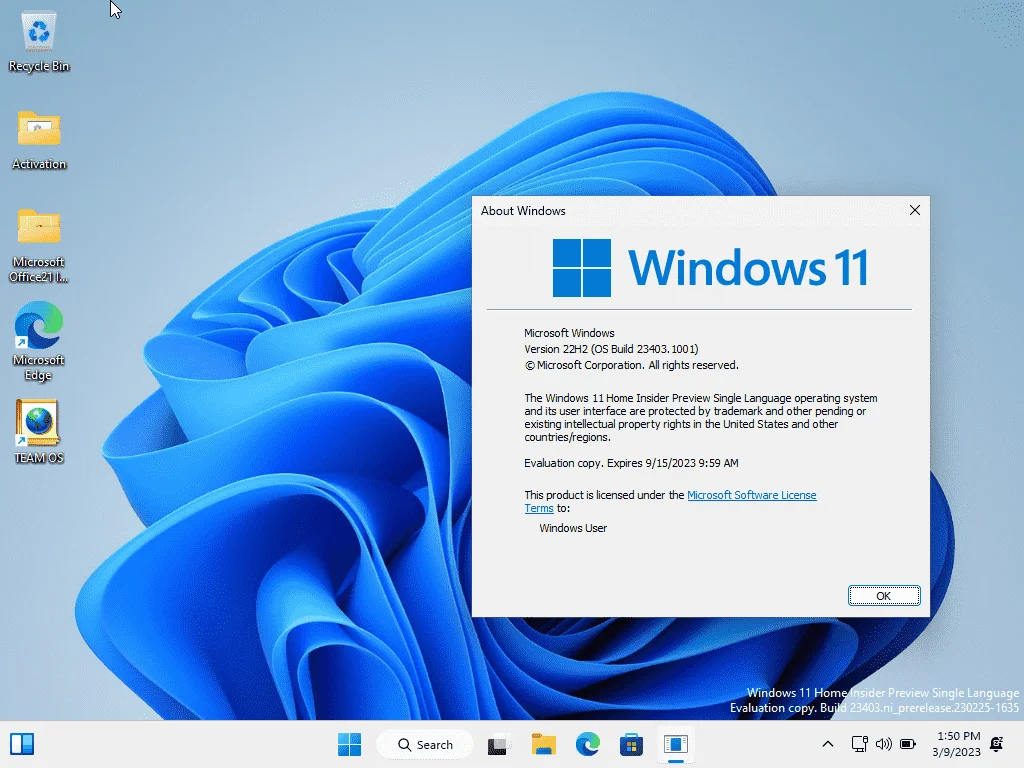Select the TEAM OS desktop shortcut
The image size is (1024, 768).
39,432
